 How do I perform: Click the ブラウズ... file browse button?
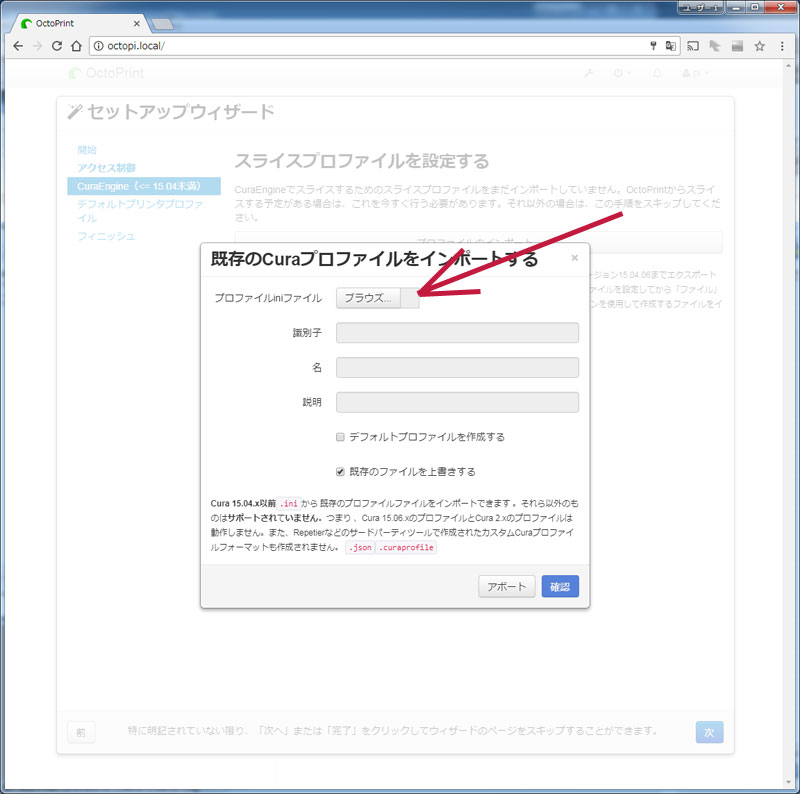point(368,298)
